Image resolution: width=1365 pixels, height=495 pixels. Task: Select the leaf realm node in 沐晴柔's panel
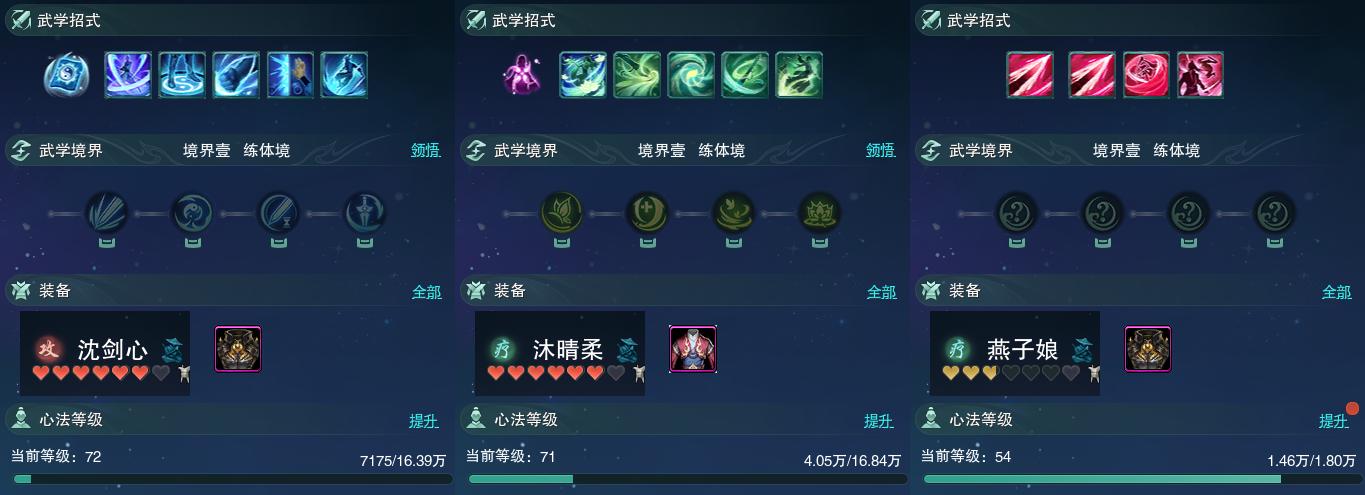click(x=561, y=213)
